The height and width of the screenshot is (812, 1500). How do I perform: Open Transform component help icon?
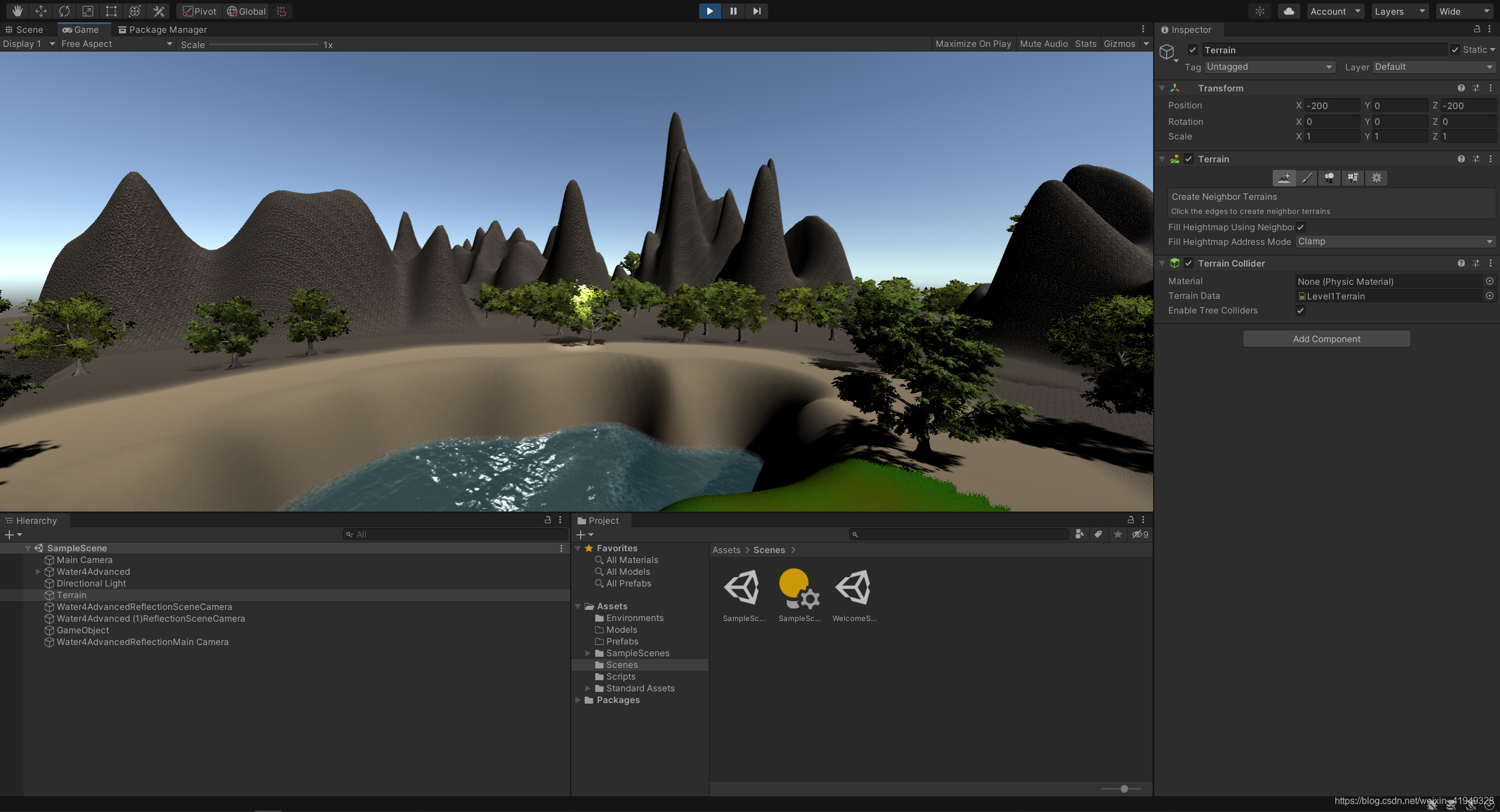pyautogui.click(x=1461, y=88)
